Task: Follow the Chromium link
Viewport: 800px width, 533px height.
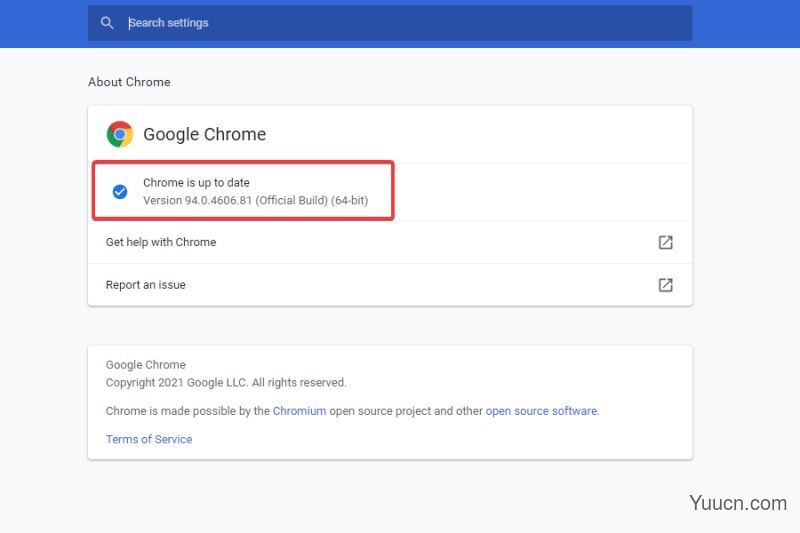Action: [299, 411]
